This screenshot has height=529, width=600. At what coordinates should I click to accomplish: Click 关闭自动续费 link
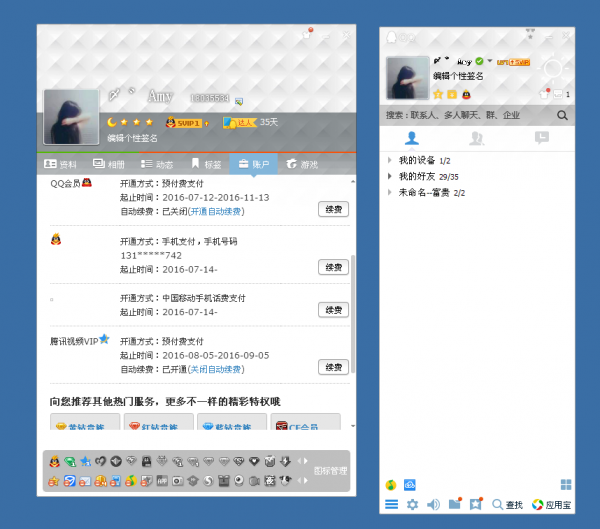tap(216, 369)
